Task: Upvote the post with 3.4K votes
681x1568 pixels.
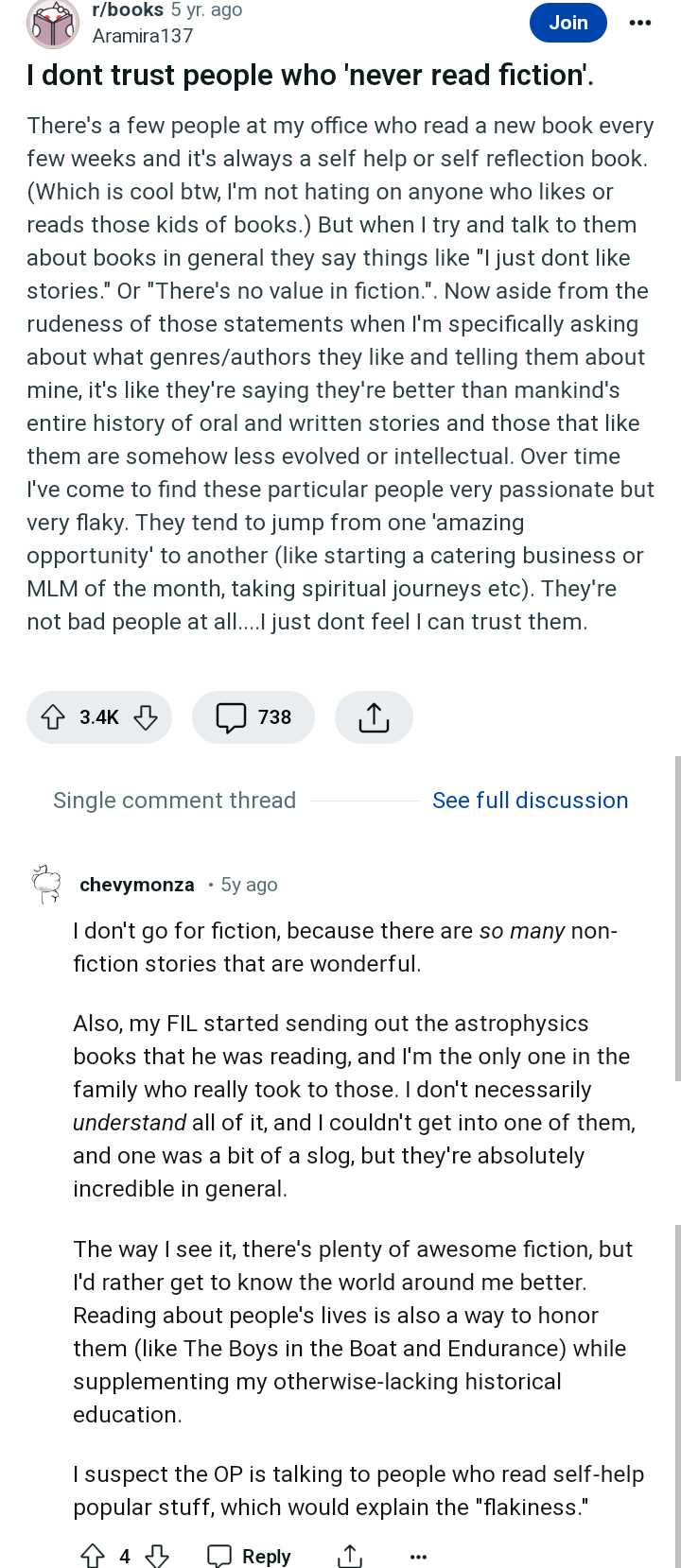Action: [53, 717]
